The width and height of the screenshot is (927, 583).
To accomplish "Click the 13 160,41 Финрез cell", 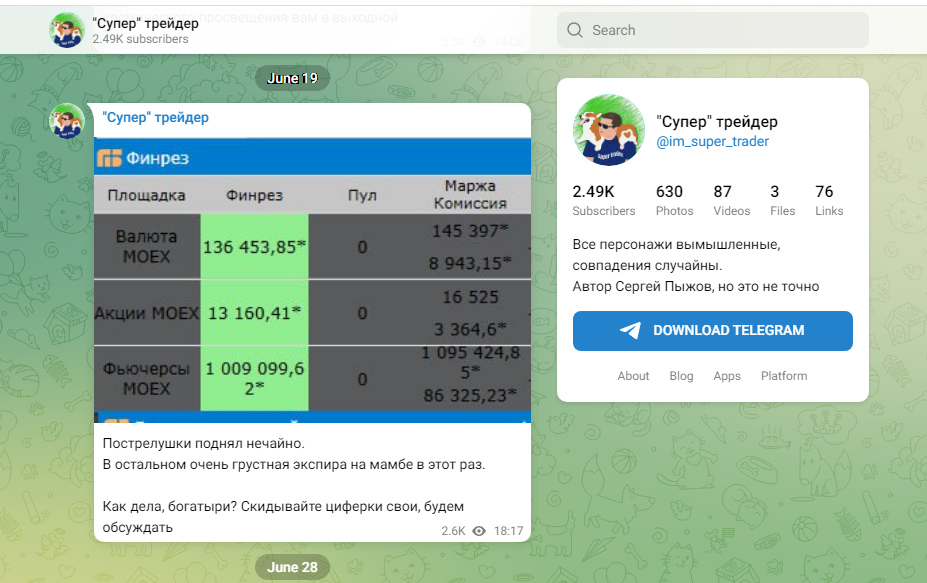I will (x=254, y=313).
